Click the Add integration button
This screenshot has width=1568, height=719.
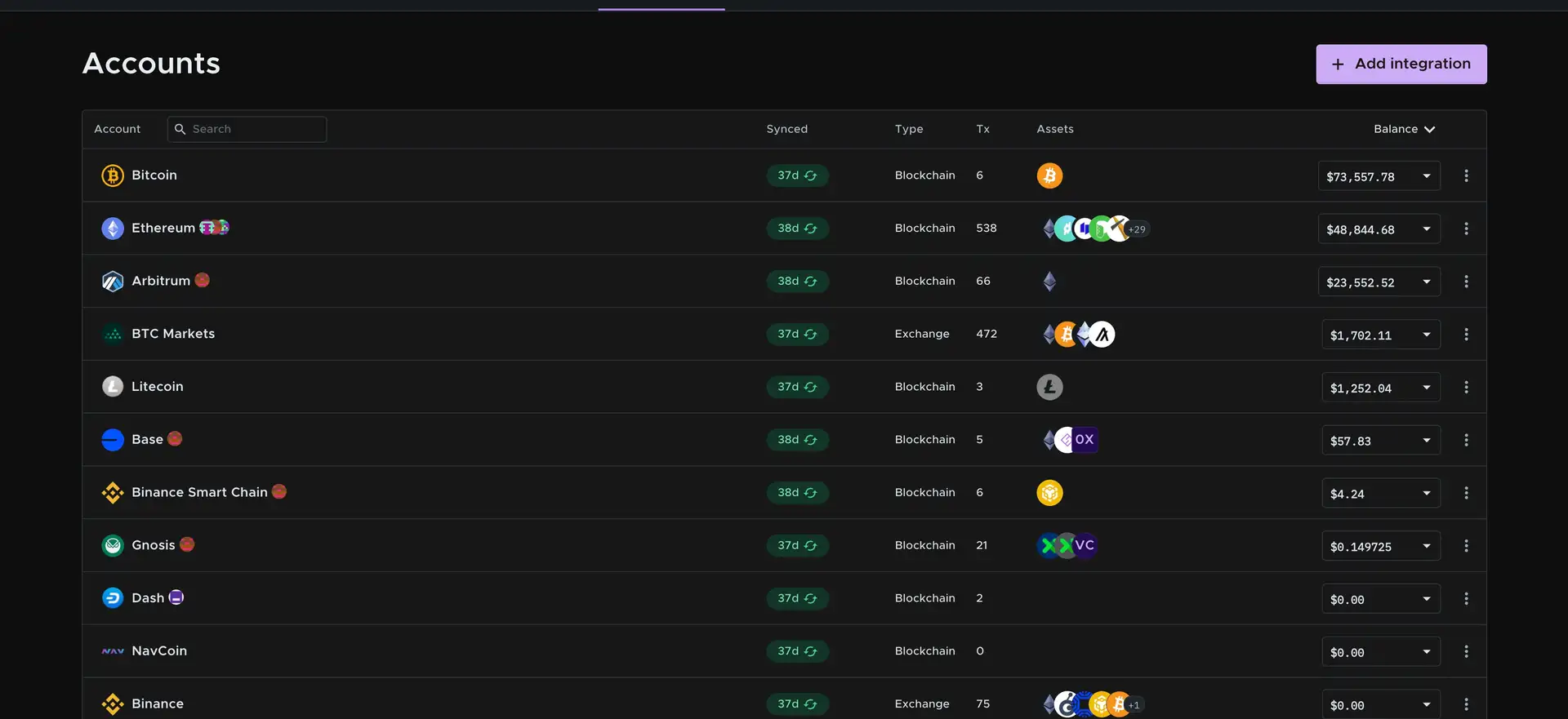tap(1401, 64)
